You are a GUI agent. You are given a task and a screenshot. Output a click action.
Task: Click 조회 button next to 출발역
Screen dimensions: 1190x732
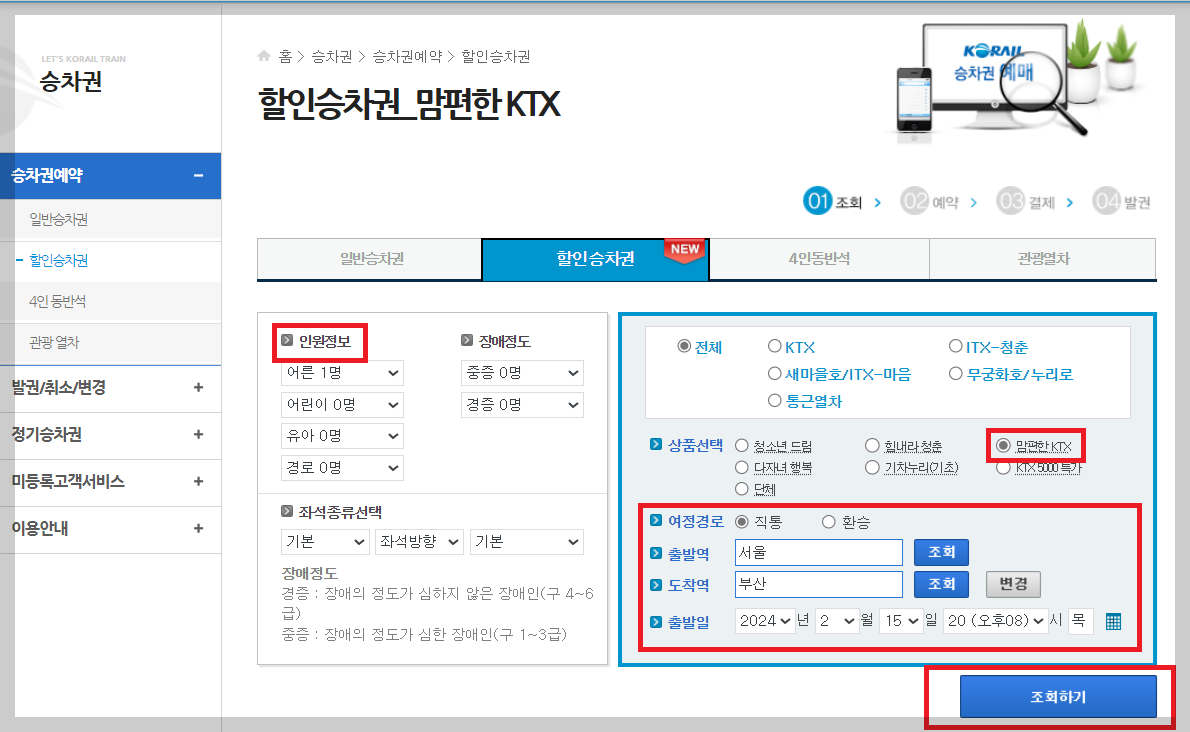tap(941, 552)
